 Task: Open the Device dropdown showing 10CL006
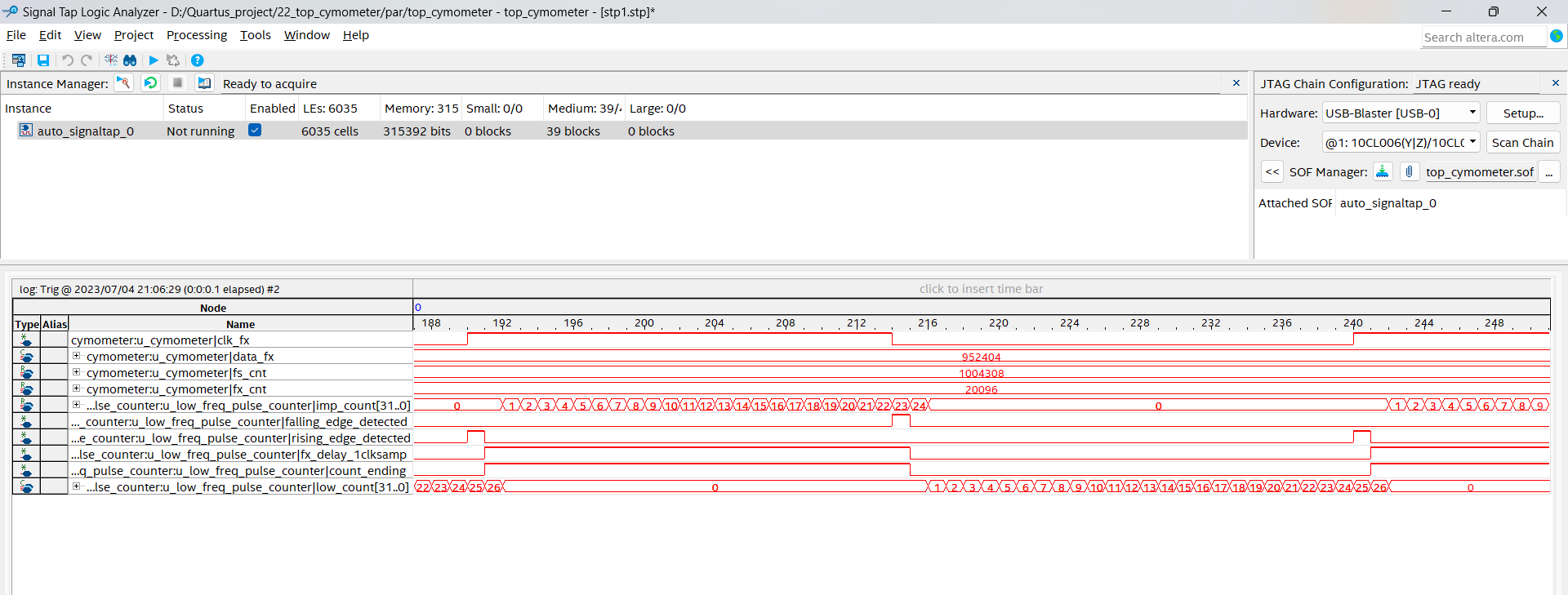[x=1401, y=143]
